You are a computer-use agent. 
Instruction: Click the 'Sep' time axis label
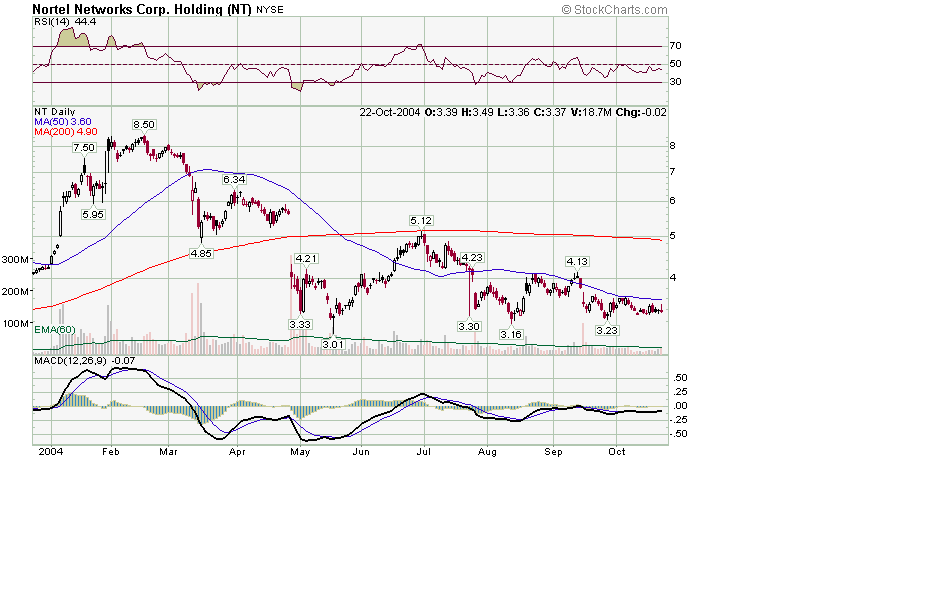point(553,452)
